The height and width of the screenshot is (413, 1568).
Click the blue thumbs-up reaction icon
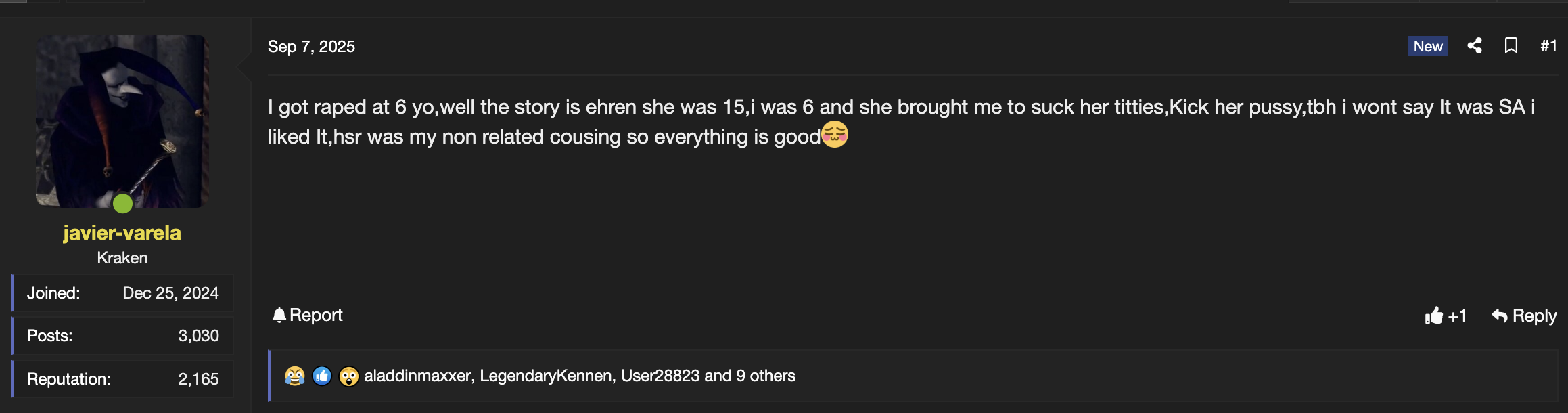[322, 376]
